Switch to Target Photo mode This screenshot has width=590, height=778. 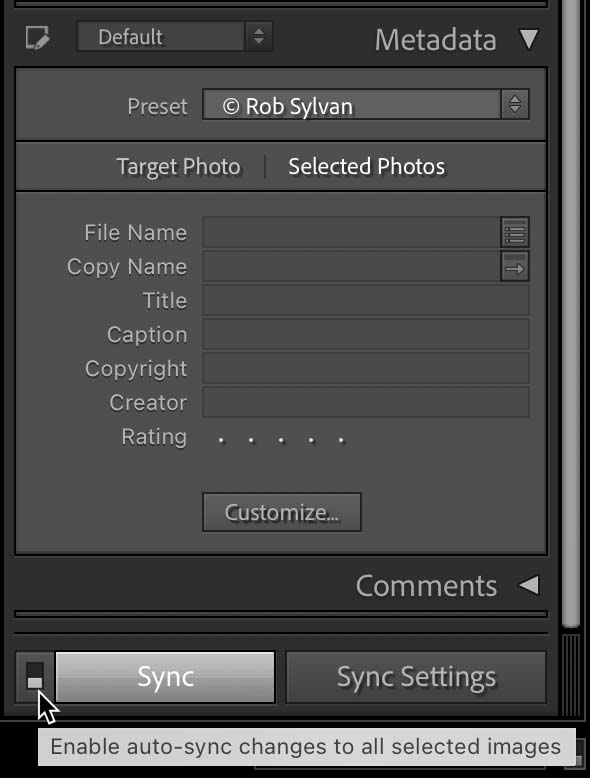pos(178,167)
